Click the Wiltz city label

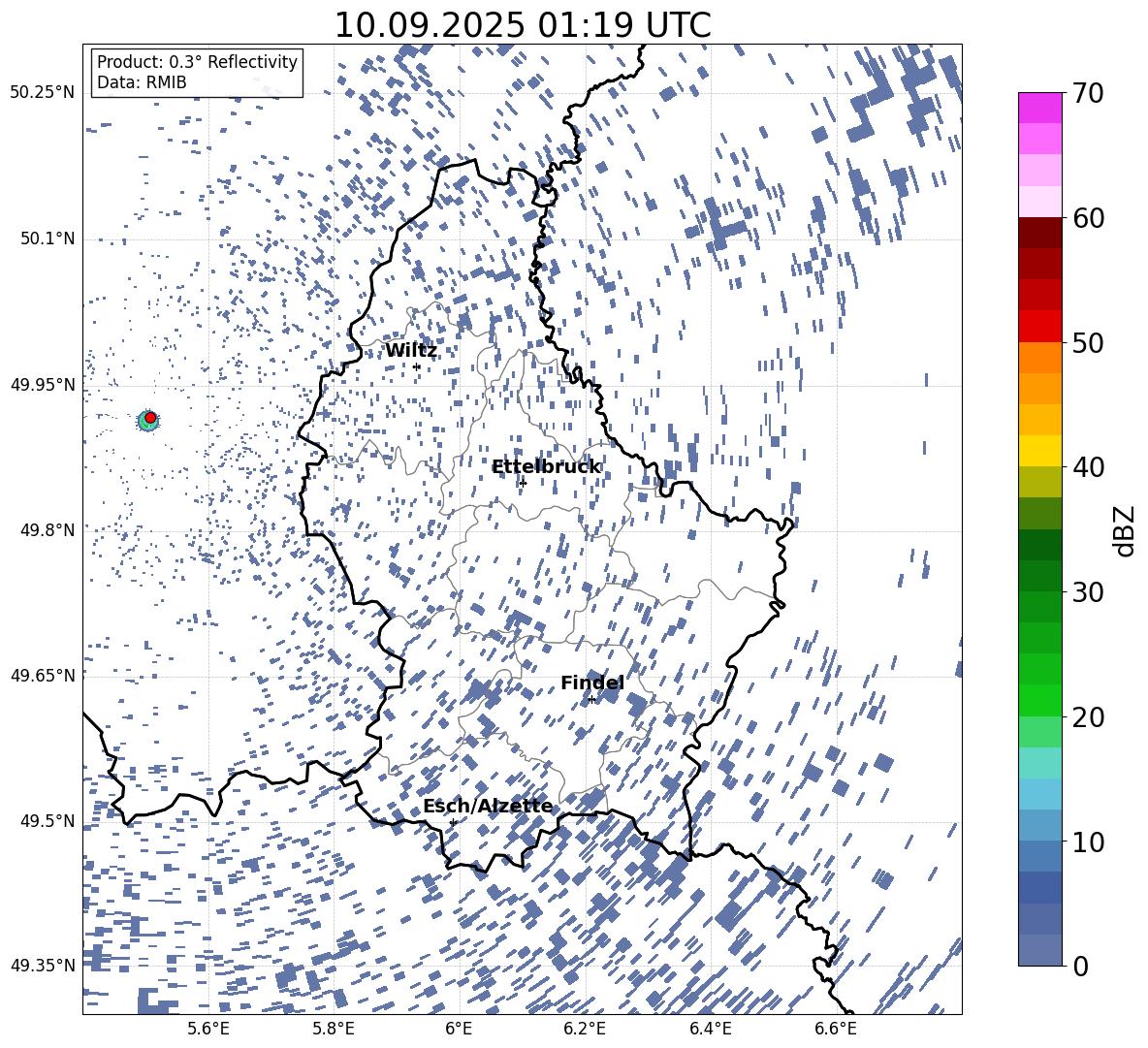tap(411, 351)
